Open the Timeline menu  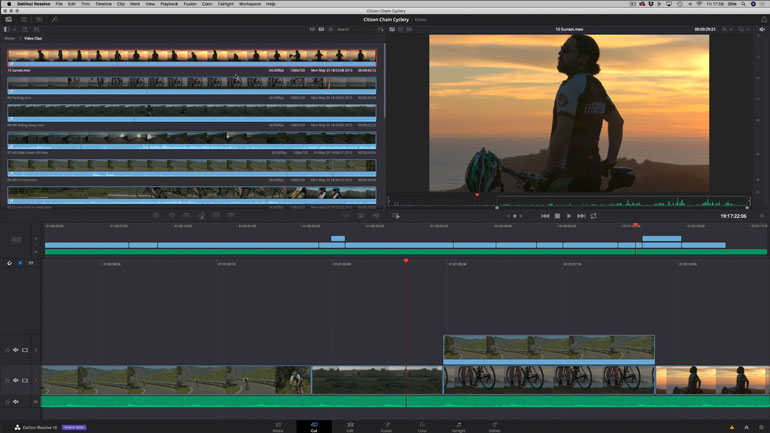[x=103, y=4]
